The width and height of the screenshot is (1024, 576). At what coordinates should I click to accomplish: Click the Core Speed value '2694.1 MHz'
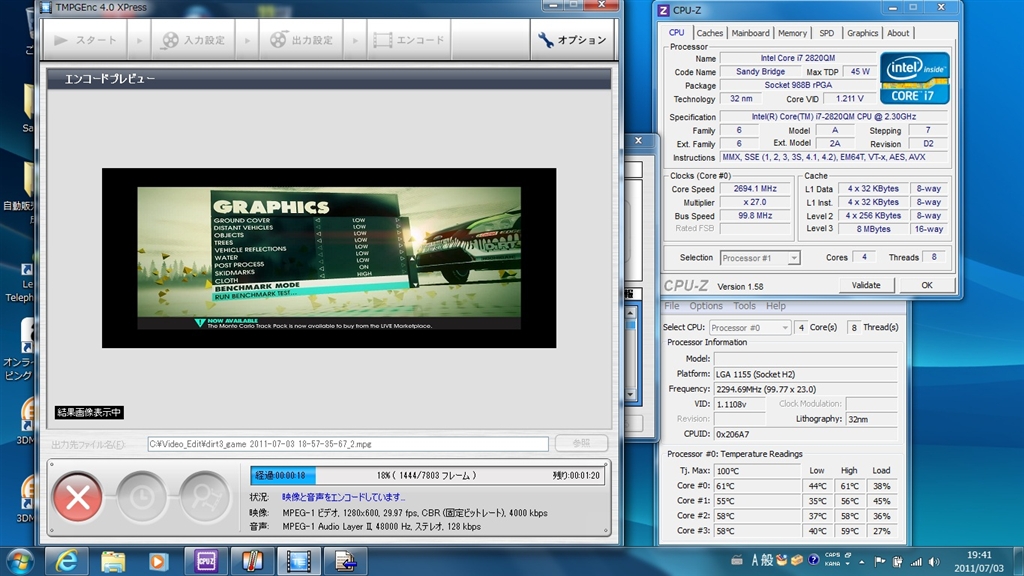pos(755,189)
